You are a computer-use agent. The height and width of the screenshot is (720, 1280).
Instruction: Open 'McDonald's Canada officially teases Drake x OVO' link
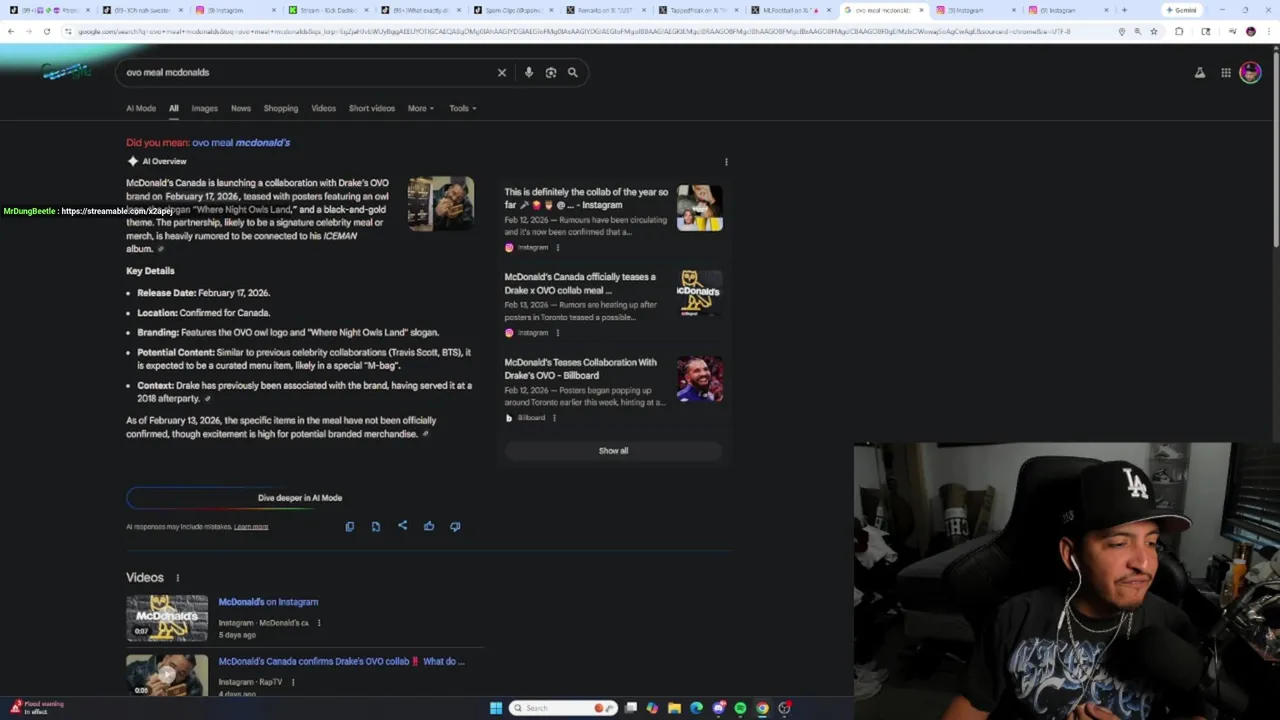[x=580, y=283]
